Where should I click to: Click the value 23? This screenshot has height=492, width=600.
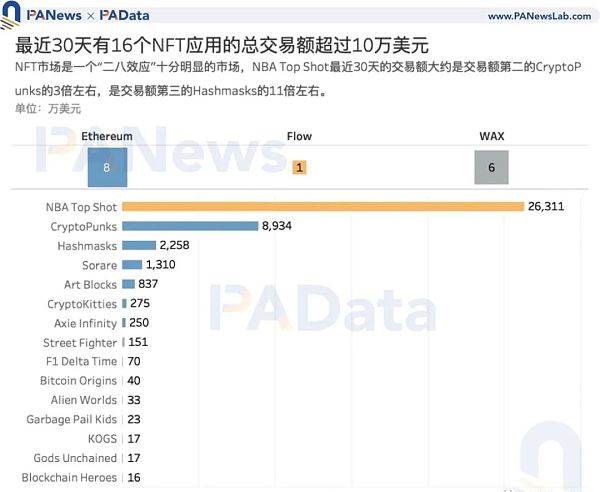click(x=134, y=419)
